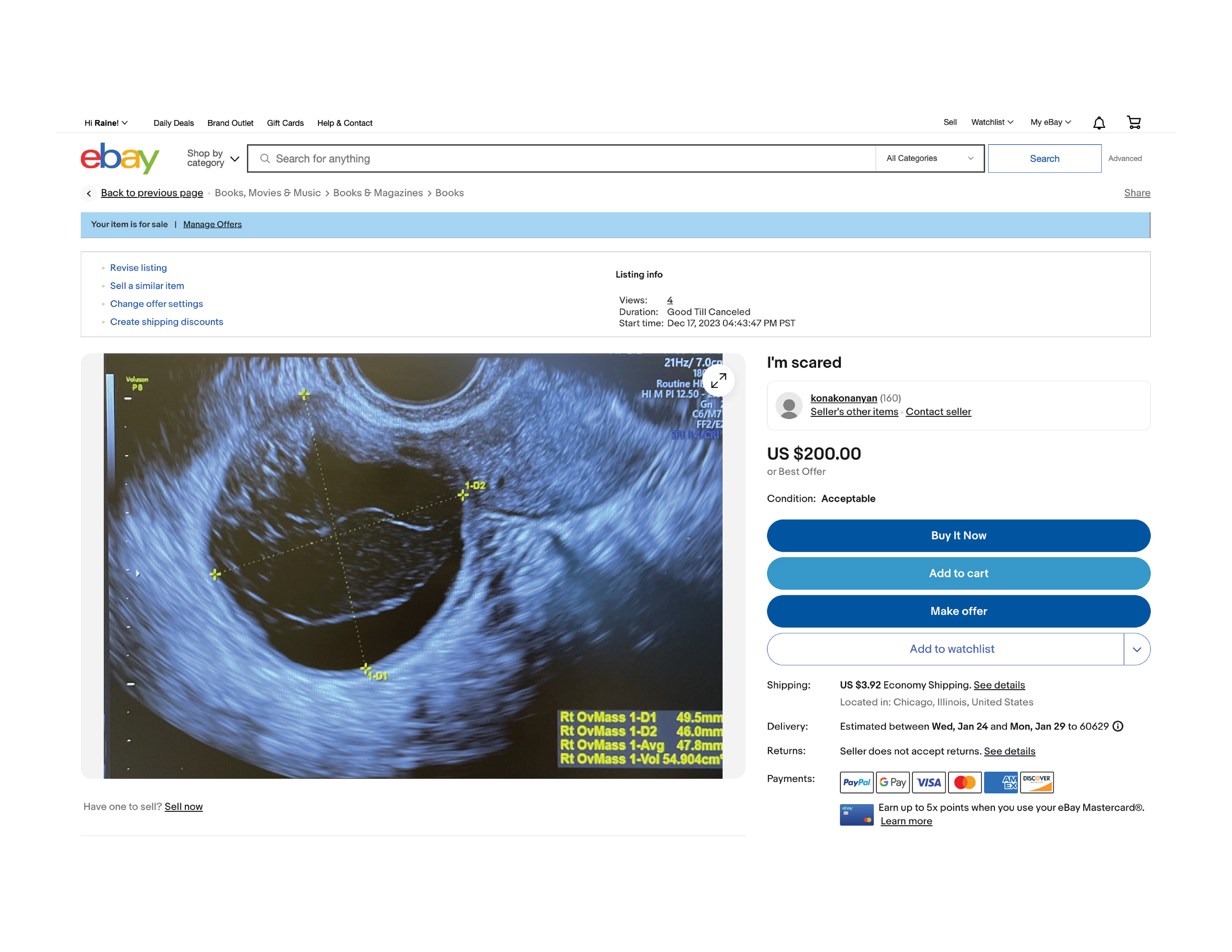Open the Daily Deals menu item
The image size is (1232, 952).
click(173, 123)
